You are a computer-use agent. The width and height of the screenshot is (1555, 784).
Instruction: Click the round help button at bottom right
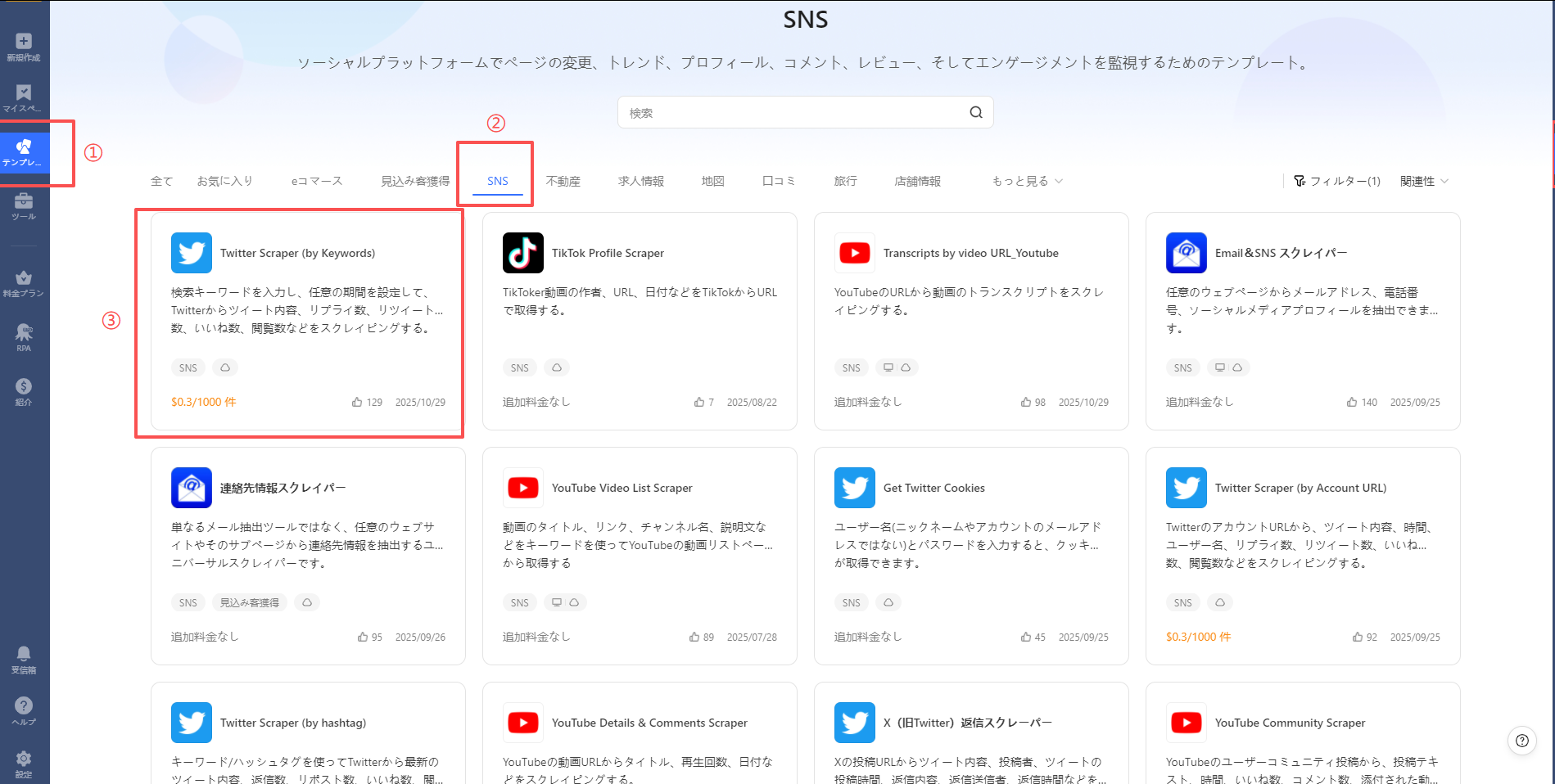1521,741
